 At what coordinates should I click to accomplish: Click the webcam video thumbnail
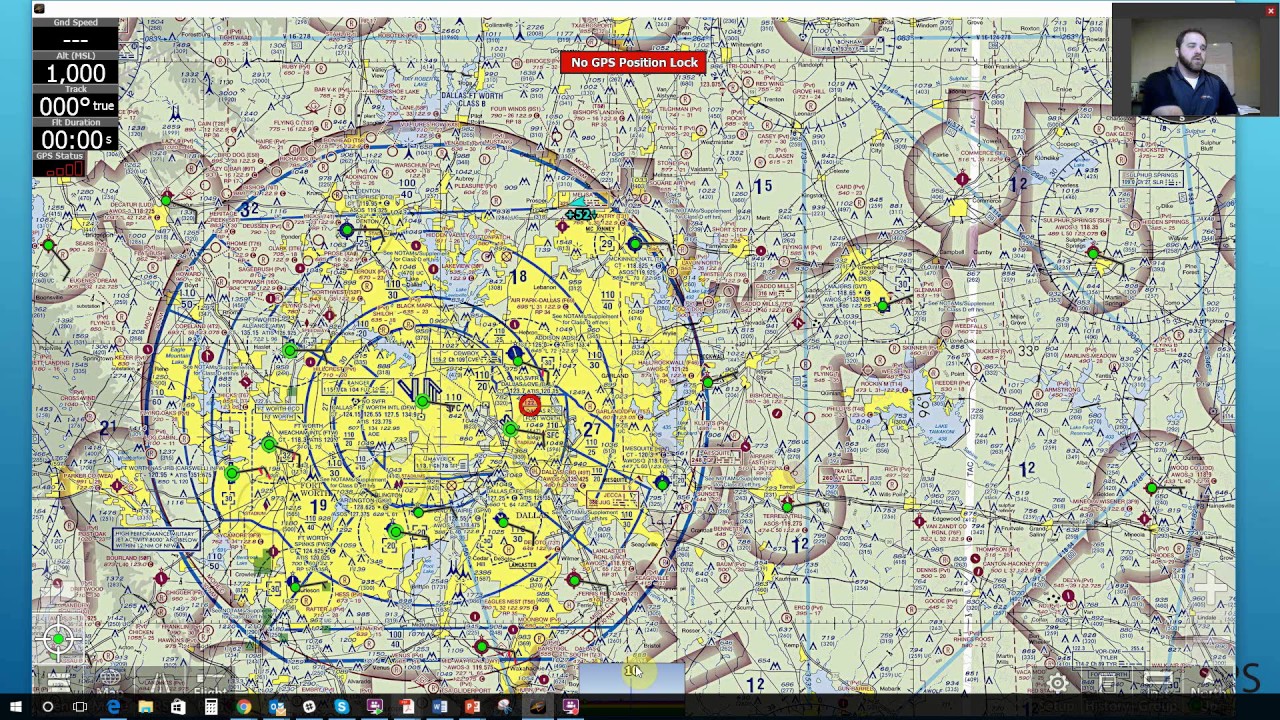pyautogui.click(x=1192, y=62)
